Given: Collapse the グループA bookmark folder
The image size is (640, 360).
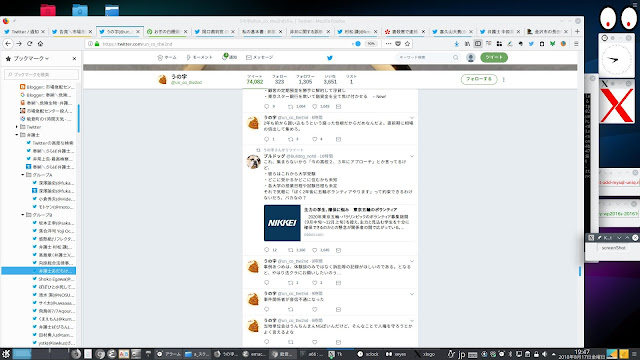Looking at the screenshot, I should tap(23, 175).
